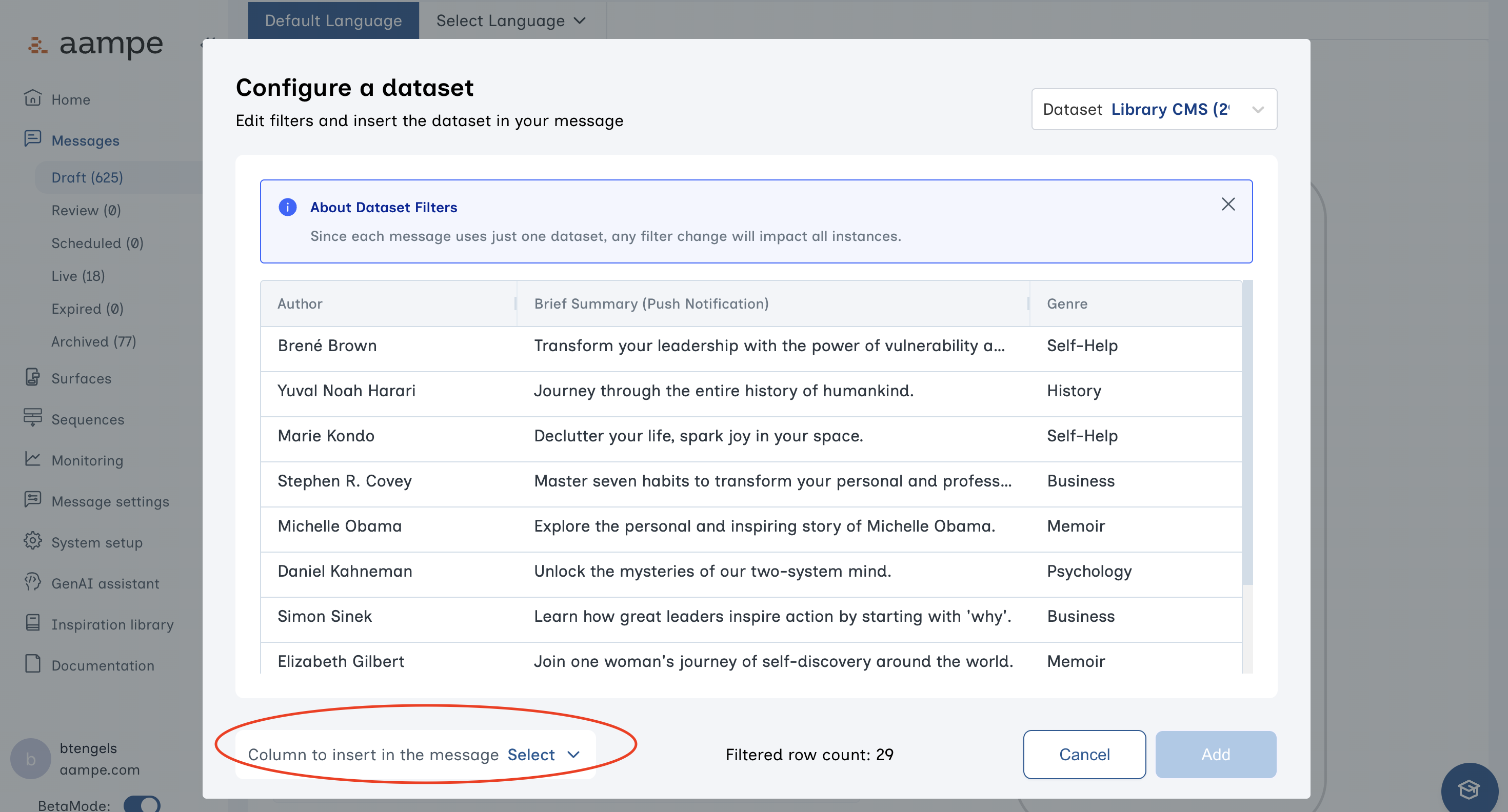The height and width of the screenshot is (812, 1508).
Task: Open Live (18) messages
Action: click(78, 276)
